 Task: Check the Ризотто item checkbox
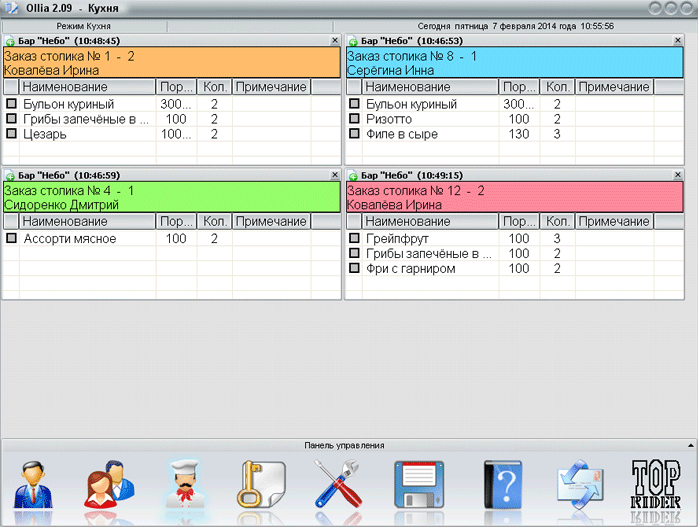[x=354, y=118]
